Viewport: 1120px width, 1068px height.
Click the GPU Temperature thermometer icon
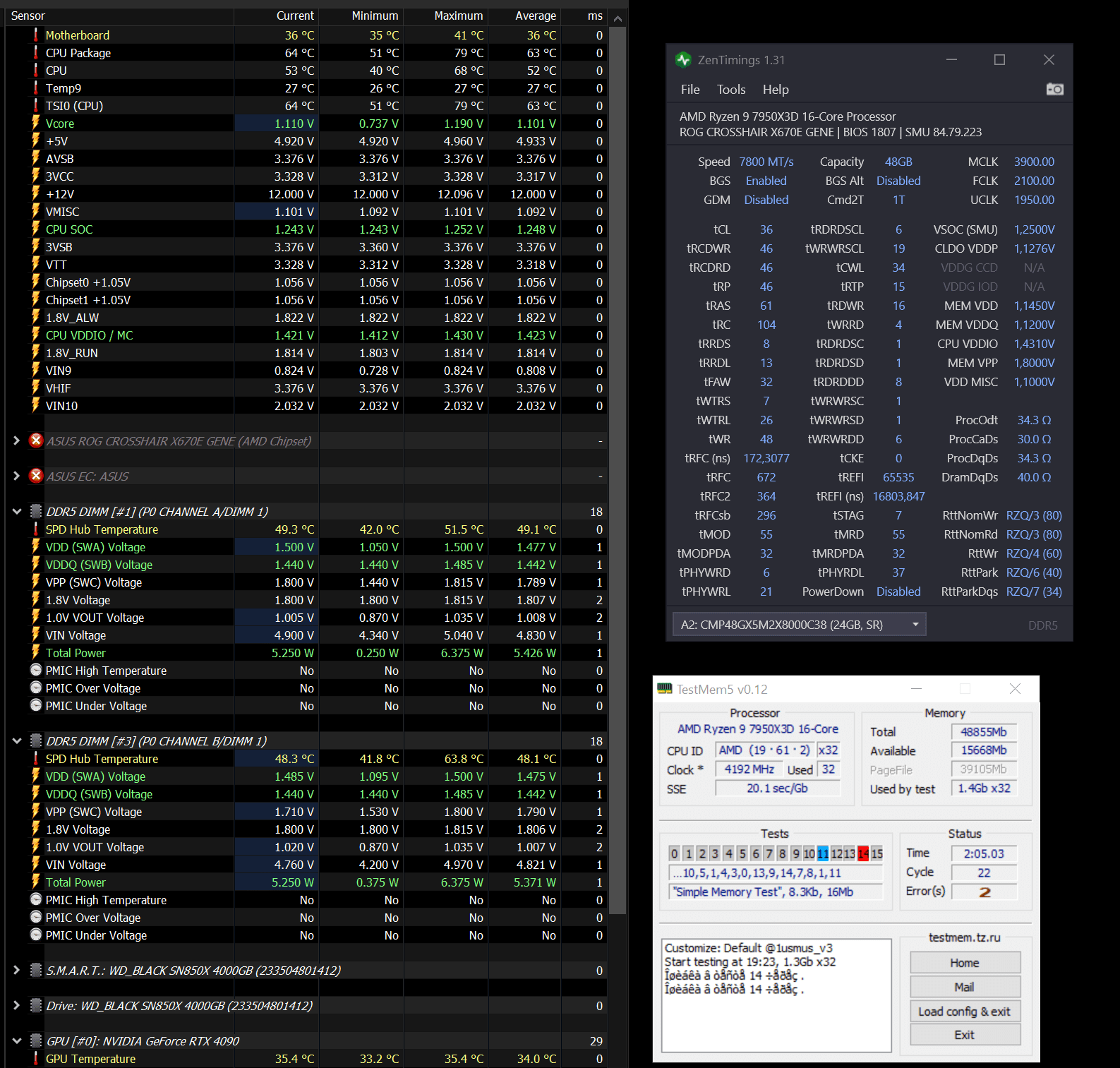[36, 1058]
